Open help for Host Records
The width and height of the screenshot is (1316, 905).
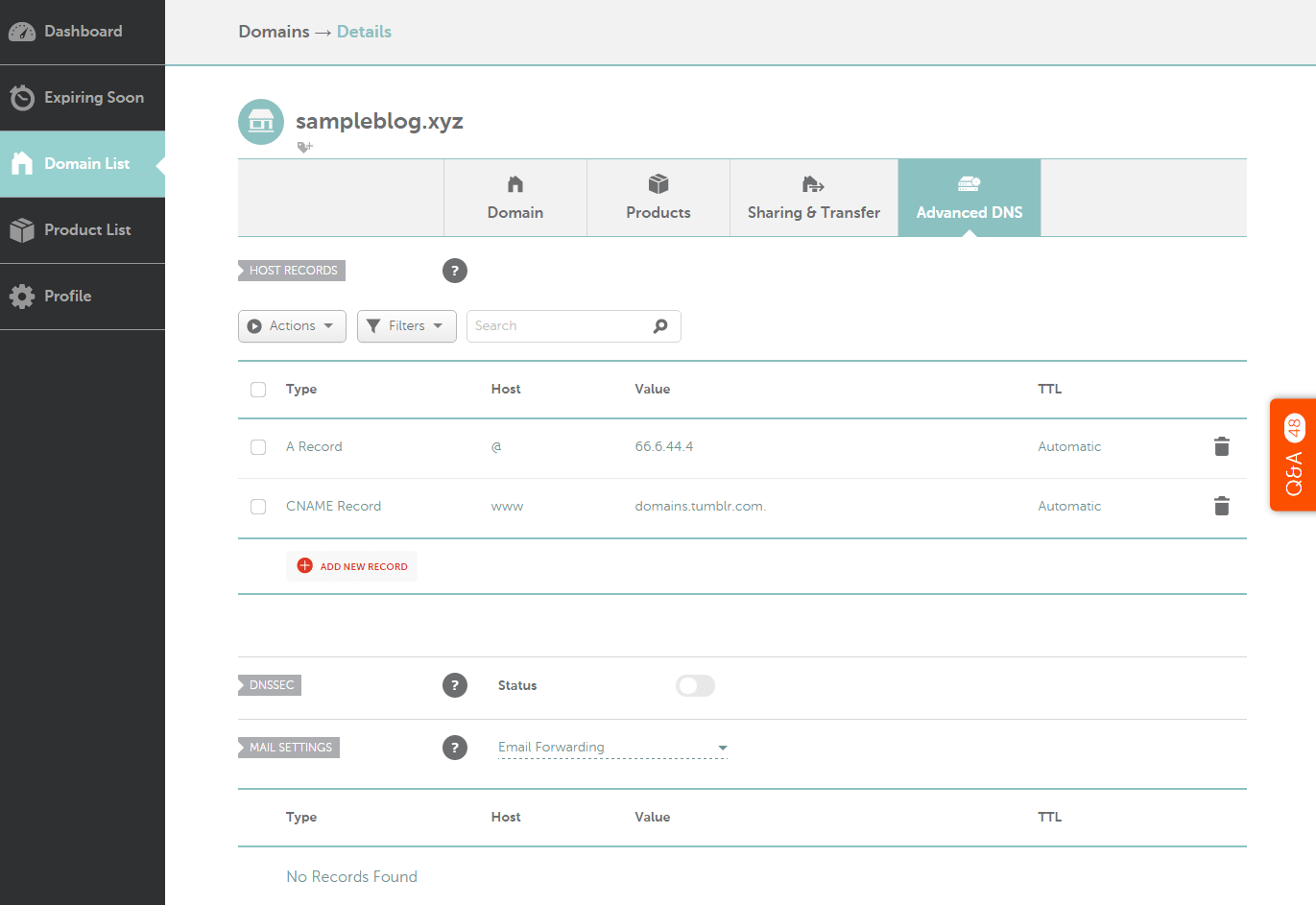point(455,271)
